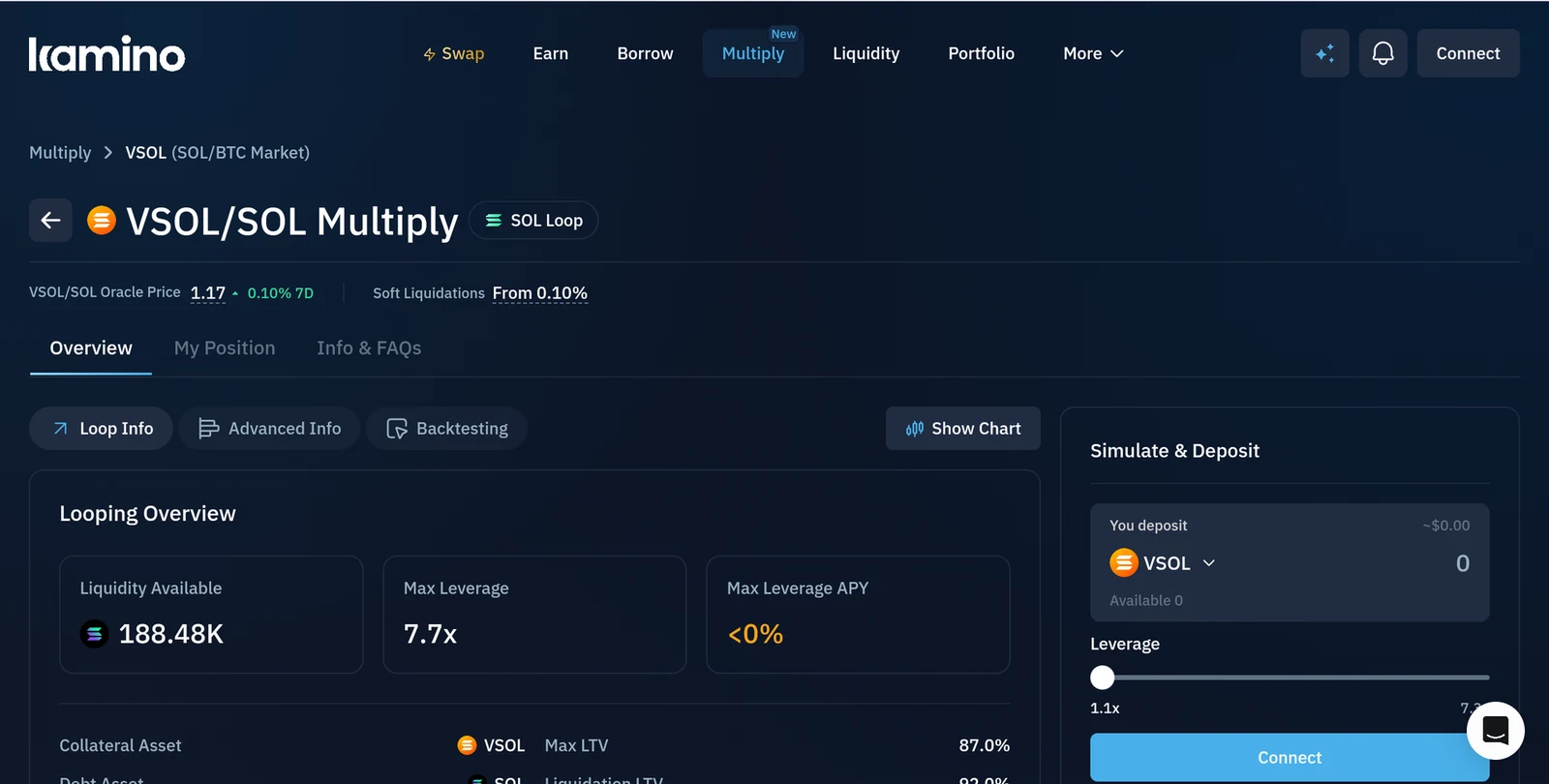Click the Looping Overview heading
The height and width of the screenshot is (784, 1549).
tap(148, 514)
